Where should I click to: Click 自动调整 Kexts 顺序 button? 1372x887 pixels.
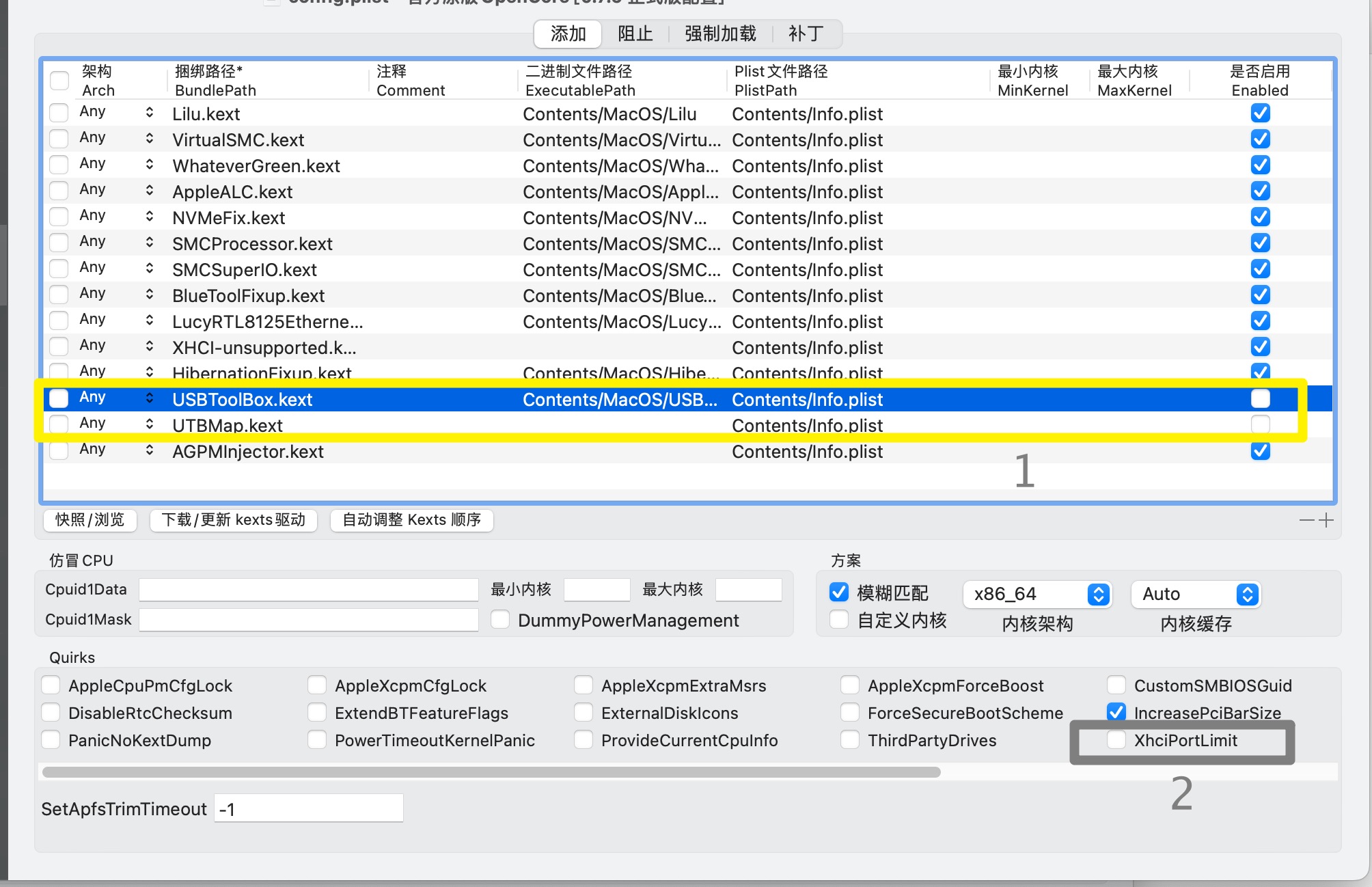click(x=411, y=520)
